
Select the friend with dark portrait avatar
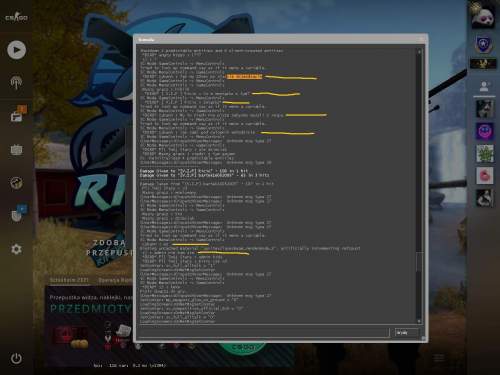pos(485,109)
